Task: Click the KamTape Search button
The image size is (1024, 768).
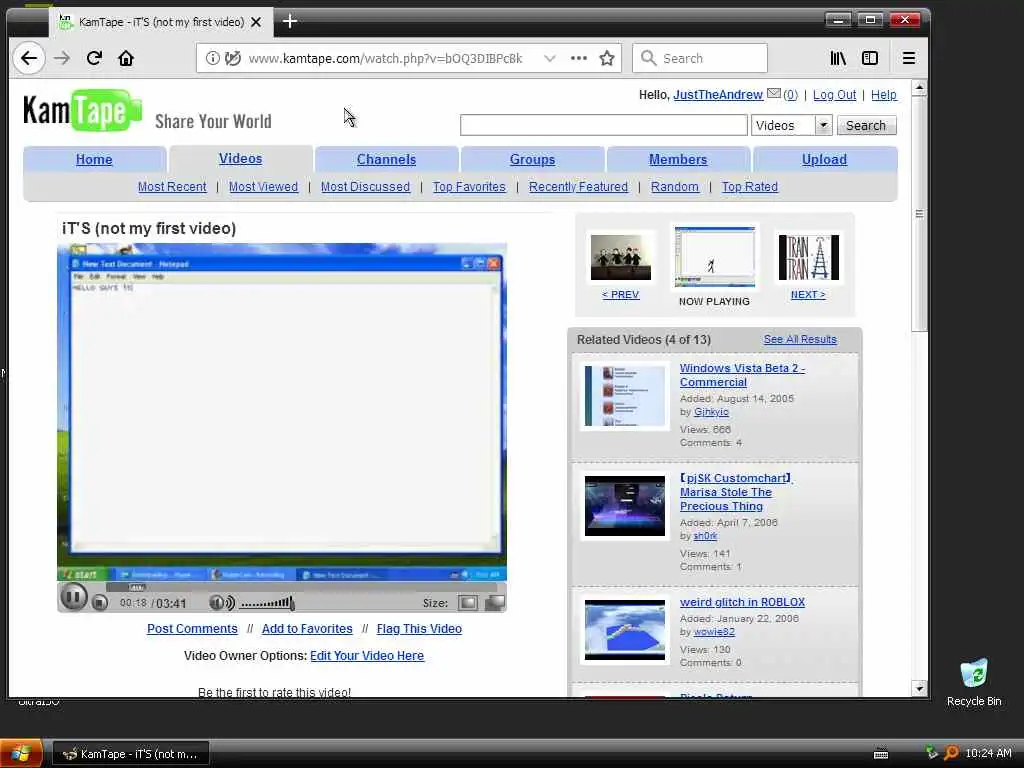Action: tap(866, 125)
